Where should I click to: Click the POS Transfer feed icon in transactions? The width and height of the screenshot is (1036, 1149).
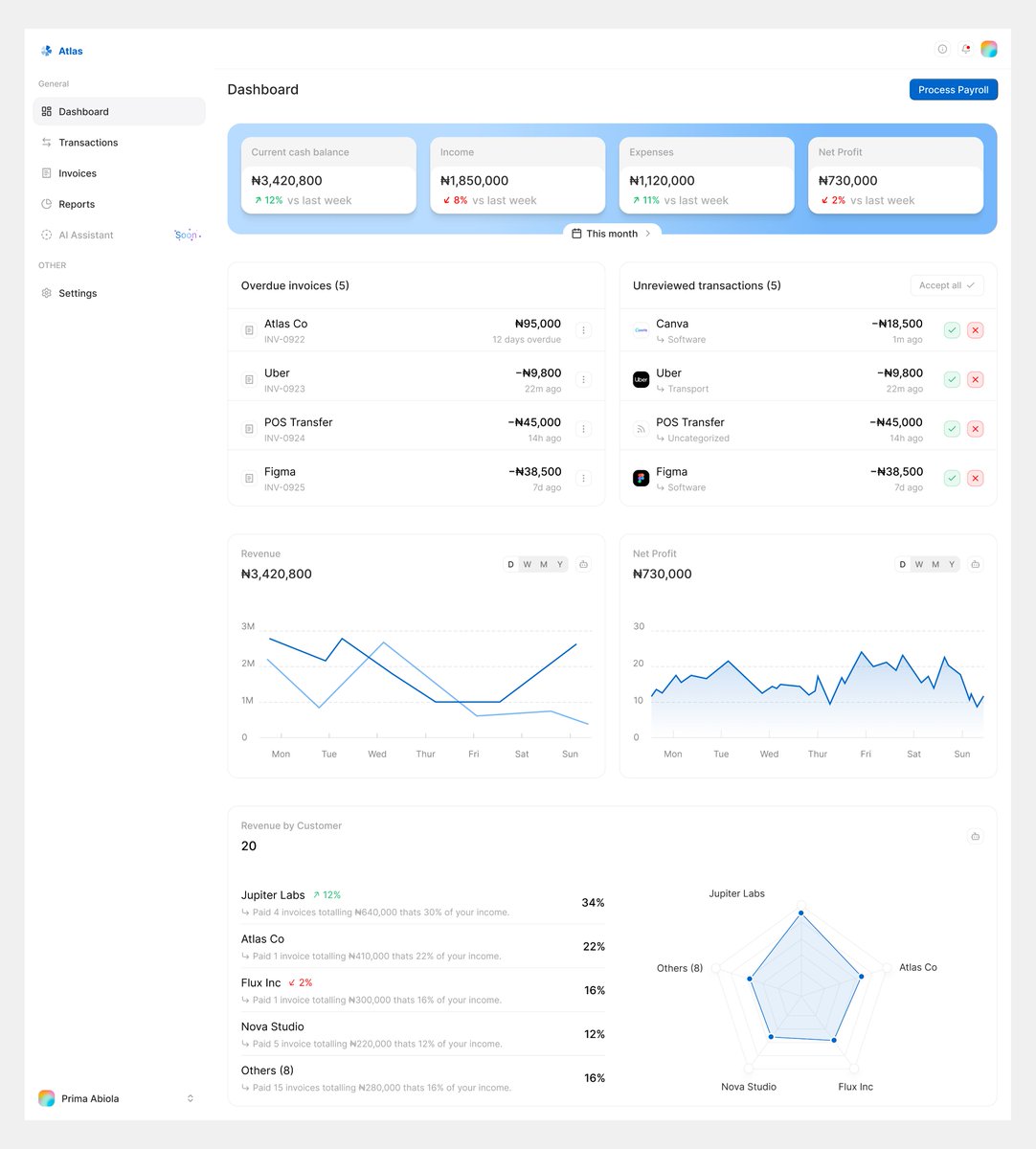coord(642,429)
